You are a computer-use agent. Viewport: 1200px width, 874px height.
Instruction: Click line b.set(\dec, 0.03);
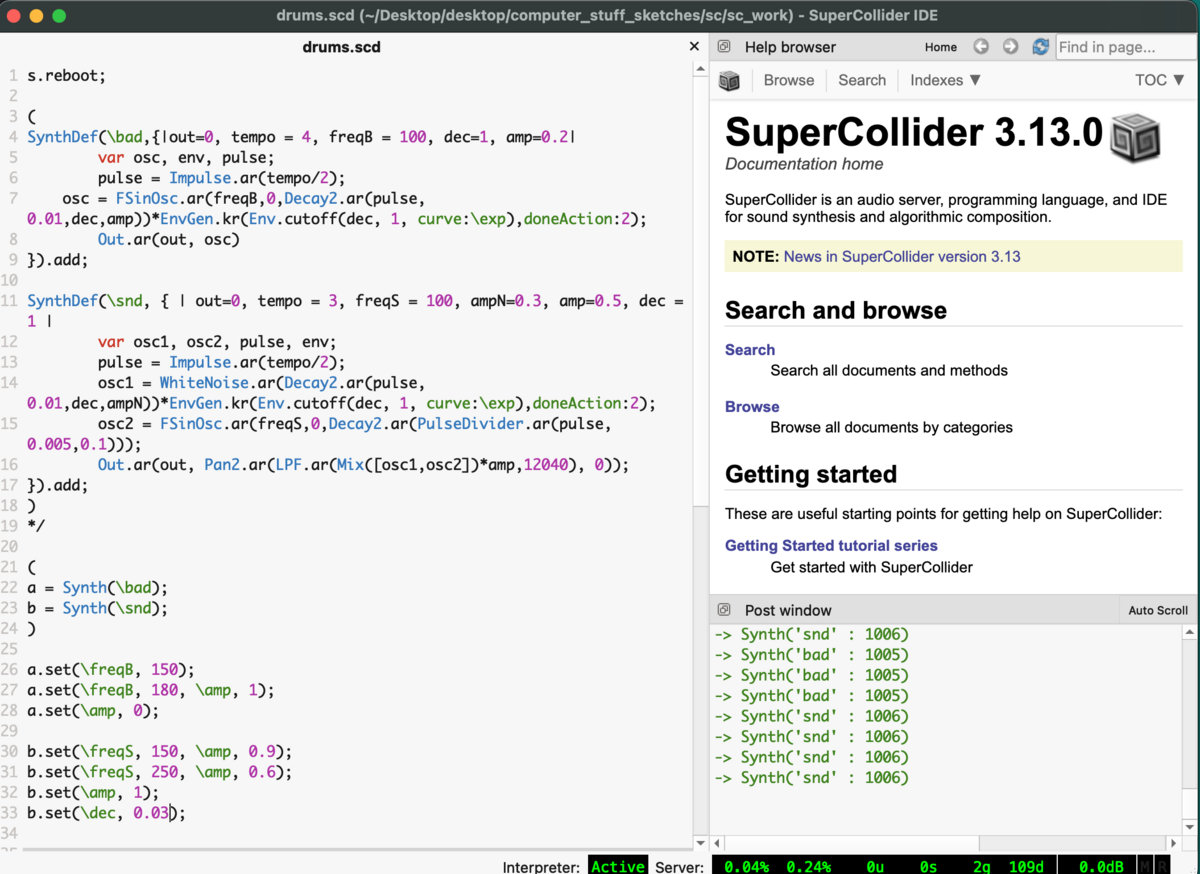click(106, 813)
